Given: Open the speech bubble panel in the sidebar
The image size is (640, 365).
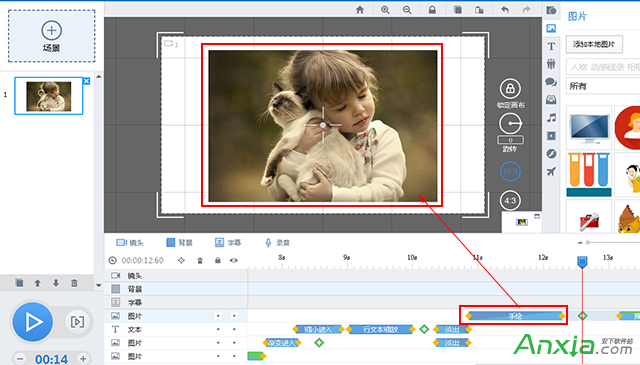Looking at the screenshot, I should coord(551,82).
